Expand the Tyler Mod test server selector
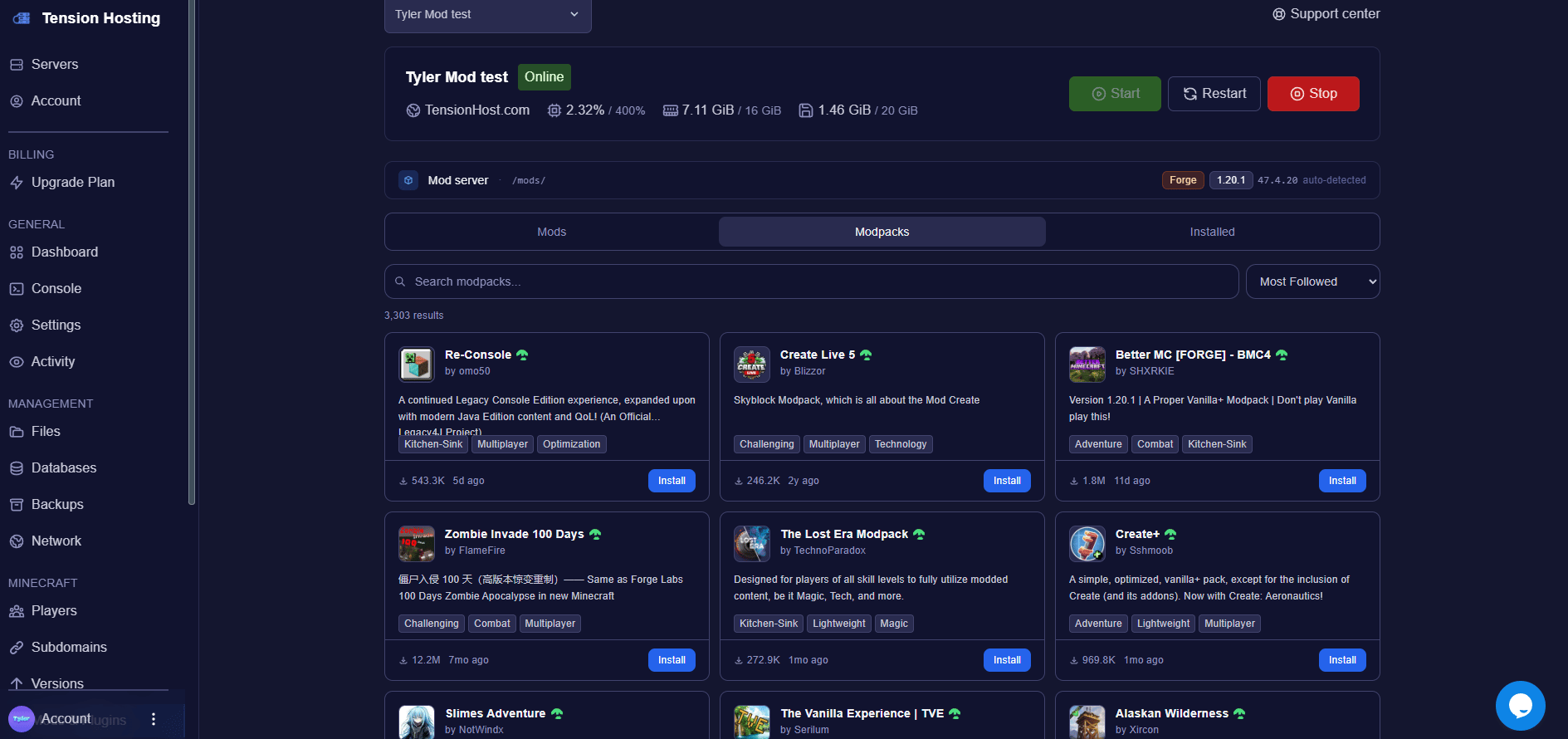The width and height of the screenshot is (1568, 739). [x=488, y=15]
